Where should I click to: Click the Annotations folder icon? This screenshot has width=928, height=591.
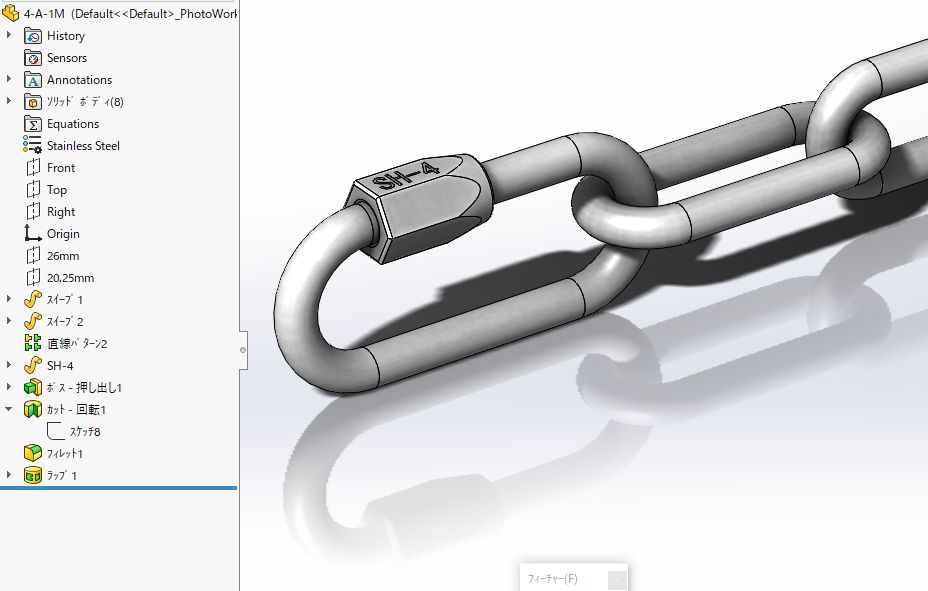tap(33, 80)
